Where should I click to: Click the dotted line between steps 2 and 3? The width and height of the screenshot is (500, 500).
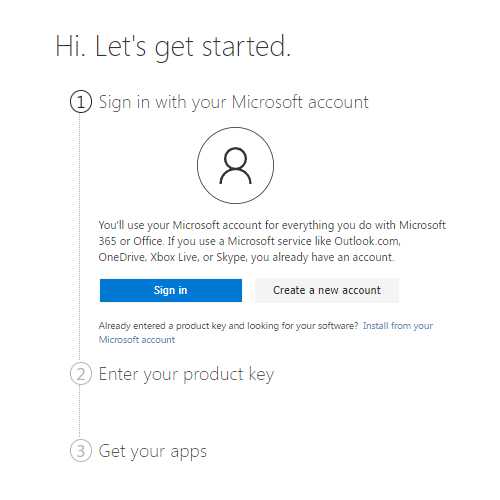pos(79,412)
